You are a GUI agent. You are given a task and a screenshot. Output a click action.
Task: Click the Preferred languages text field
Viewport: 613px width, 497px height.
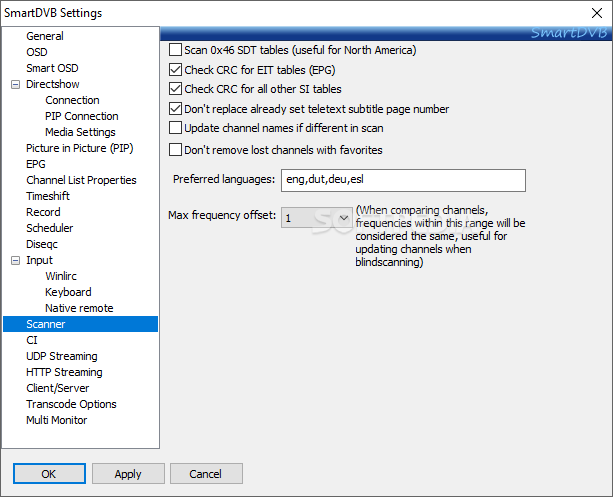click(x=403, y=180)
